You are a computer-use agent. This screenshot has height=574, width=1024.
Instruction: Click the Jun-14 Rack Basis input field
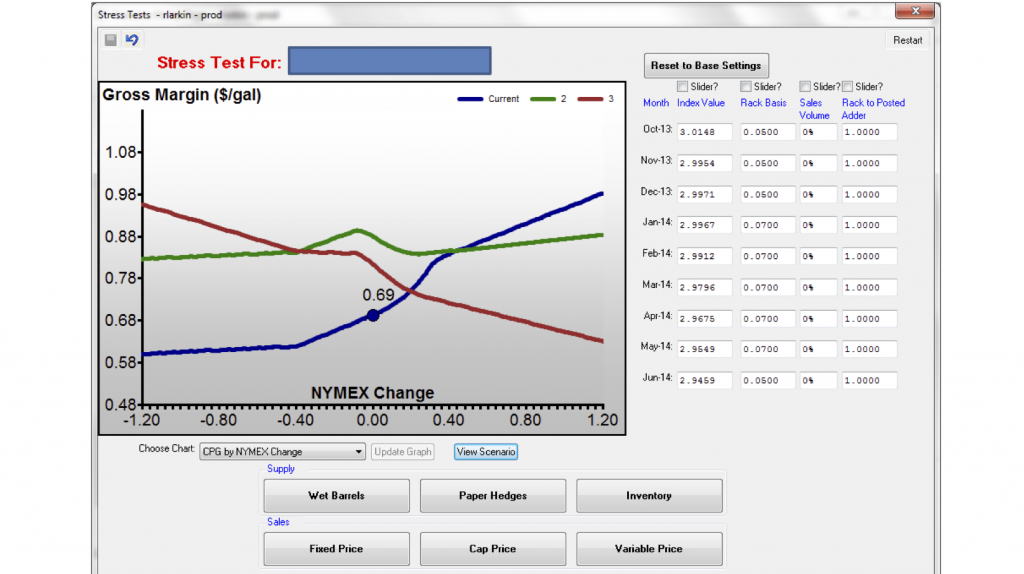[x=767, y=381]
